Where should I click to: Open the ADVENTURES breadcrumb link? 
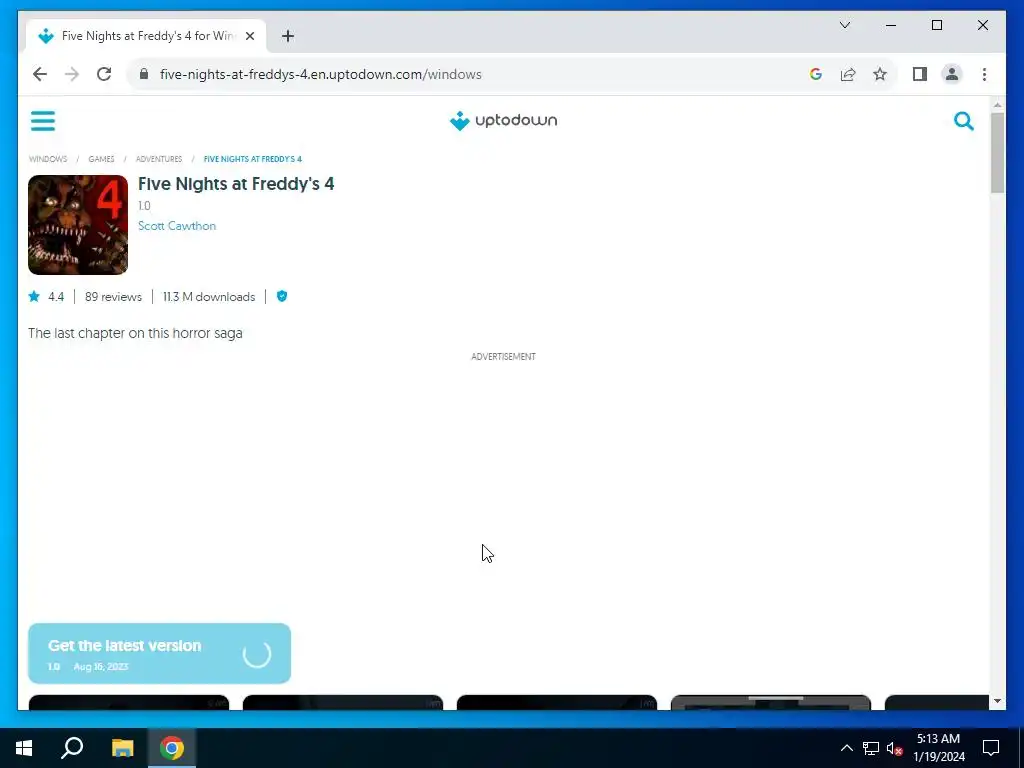click(159, 159)
